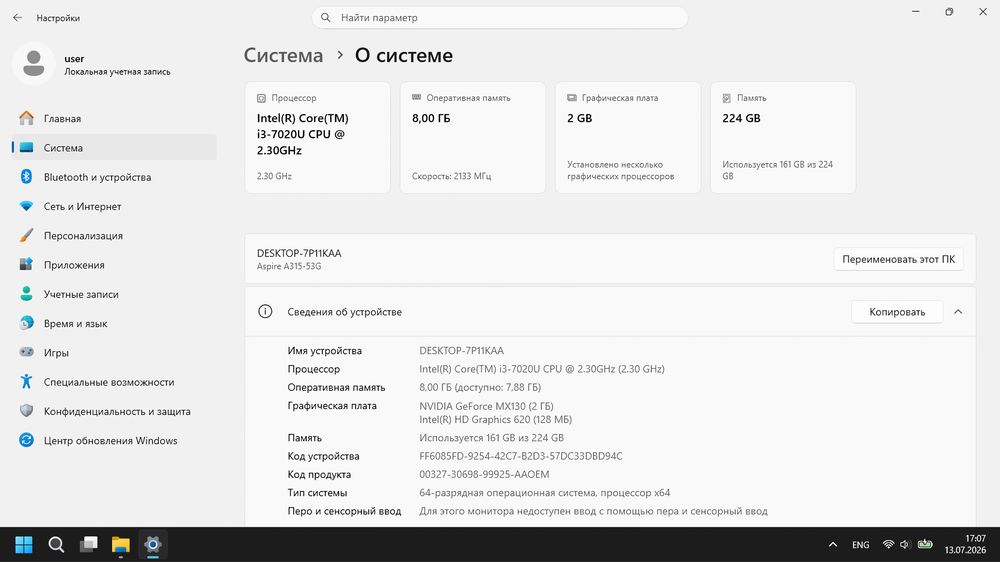Go to Сеть и Интернет settings
Image resolution: width=1000 pixels, height=562 pixels.
pyautogui.click(x=114, y=206)
